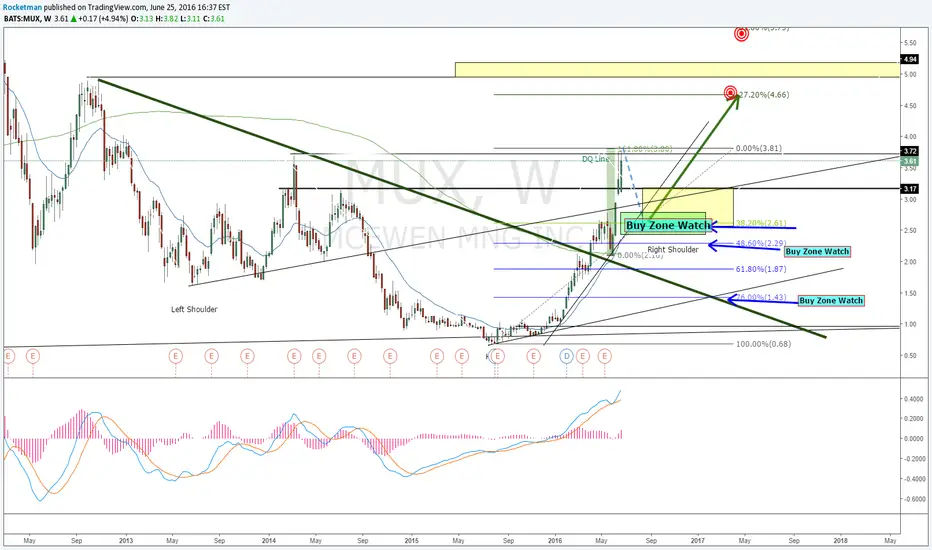Click the green 3.61 current price tag
Viewport: 932px width, 550px height.
click(x=909, y=161)
